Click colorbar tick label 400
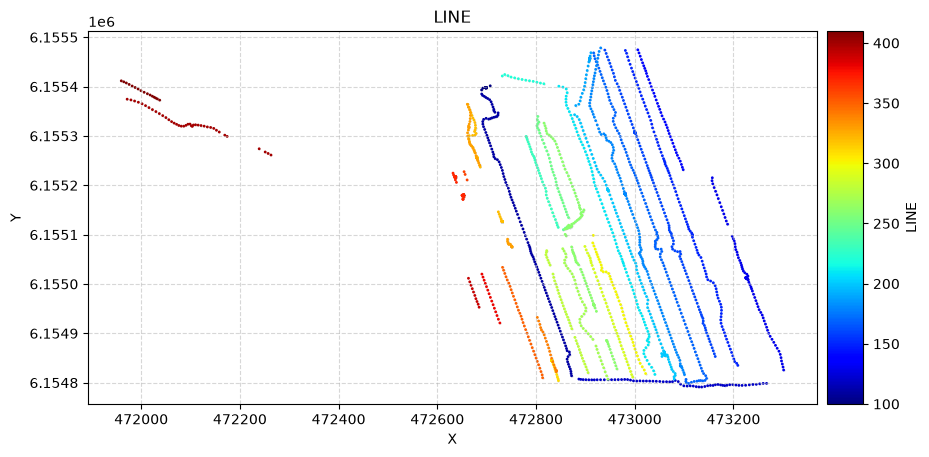The image size is (929, 457). tap(885, 43)
